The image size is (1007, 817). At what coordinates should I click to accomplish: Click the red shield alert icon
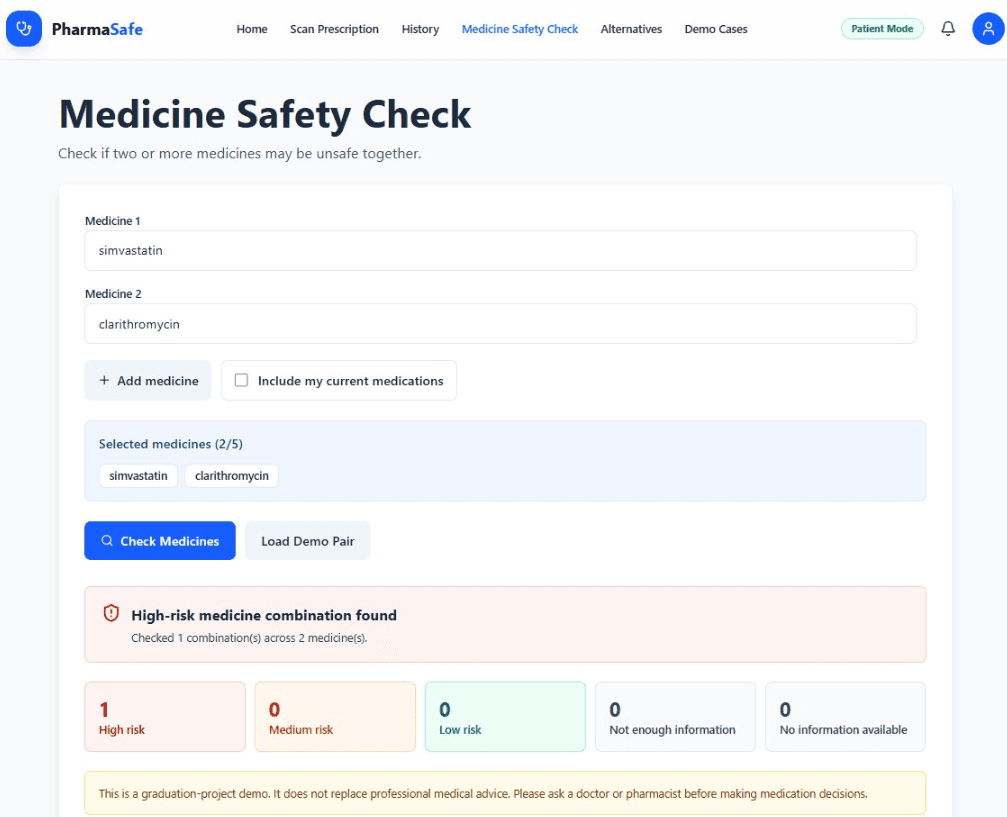111,613
